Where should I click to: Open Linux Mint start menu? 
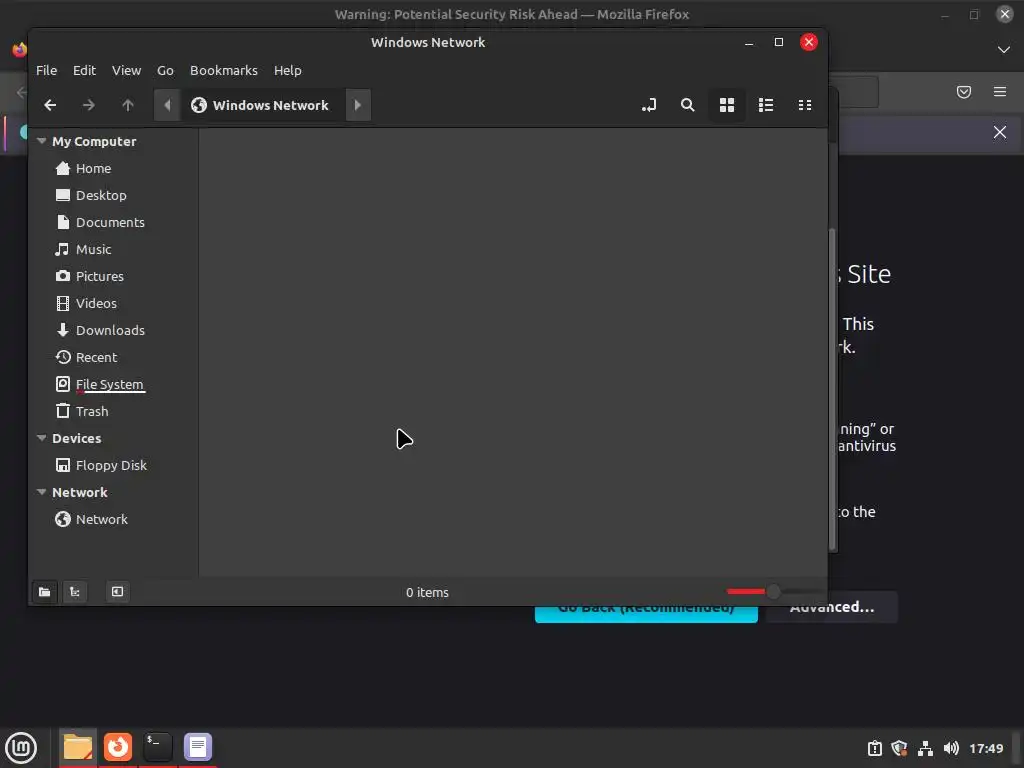21,747
